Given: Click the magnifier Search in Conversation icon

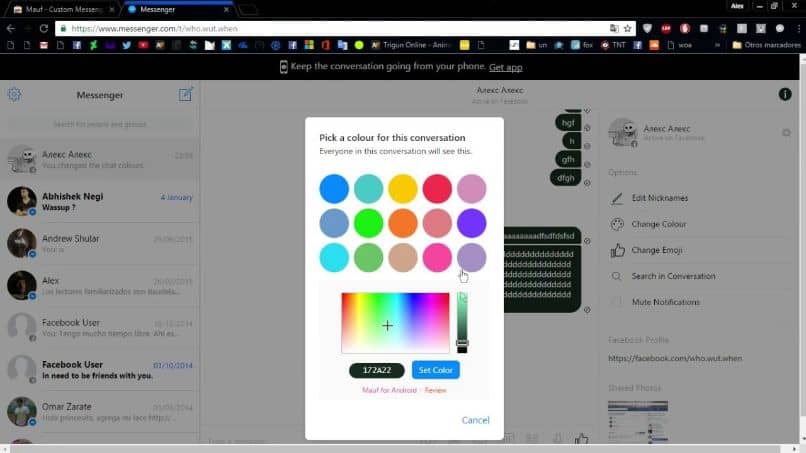Looking at the screenshot, I should (x=616, y=277).
